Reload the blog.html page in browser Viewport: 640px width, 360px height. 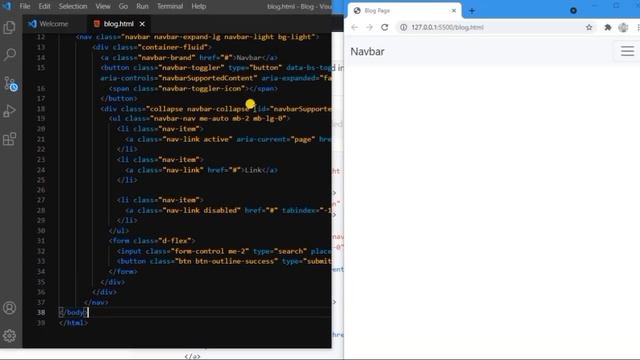pyautogui.click(x=384, y=27)
